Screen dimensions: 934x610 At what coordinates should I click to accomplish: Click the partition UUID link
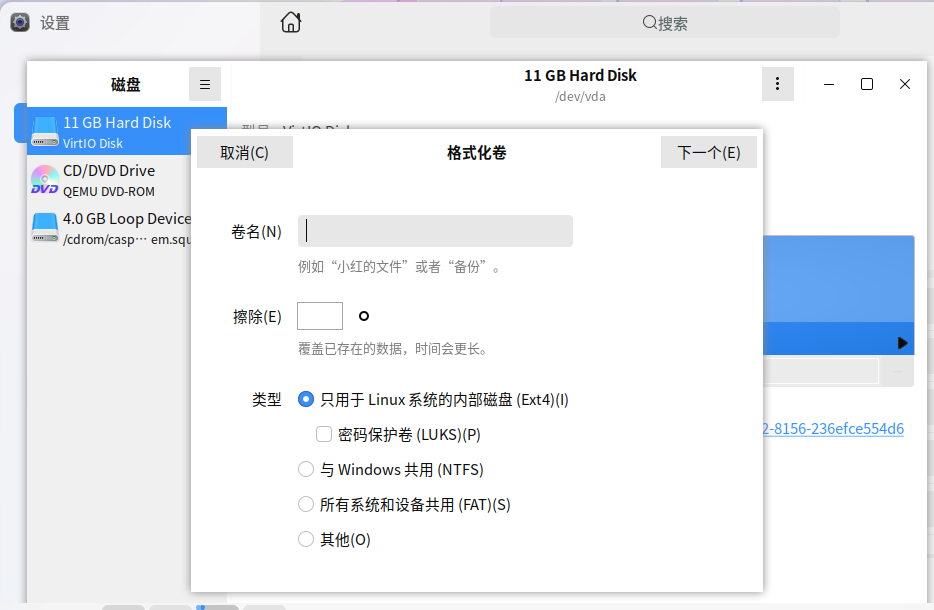point(834,429)
